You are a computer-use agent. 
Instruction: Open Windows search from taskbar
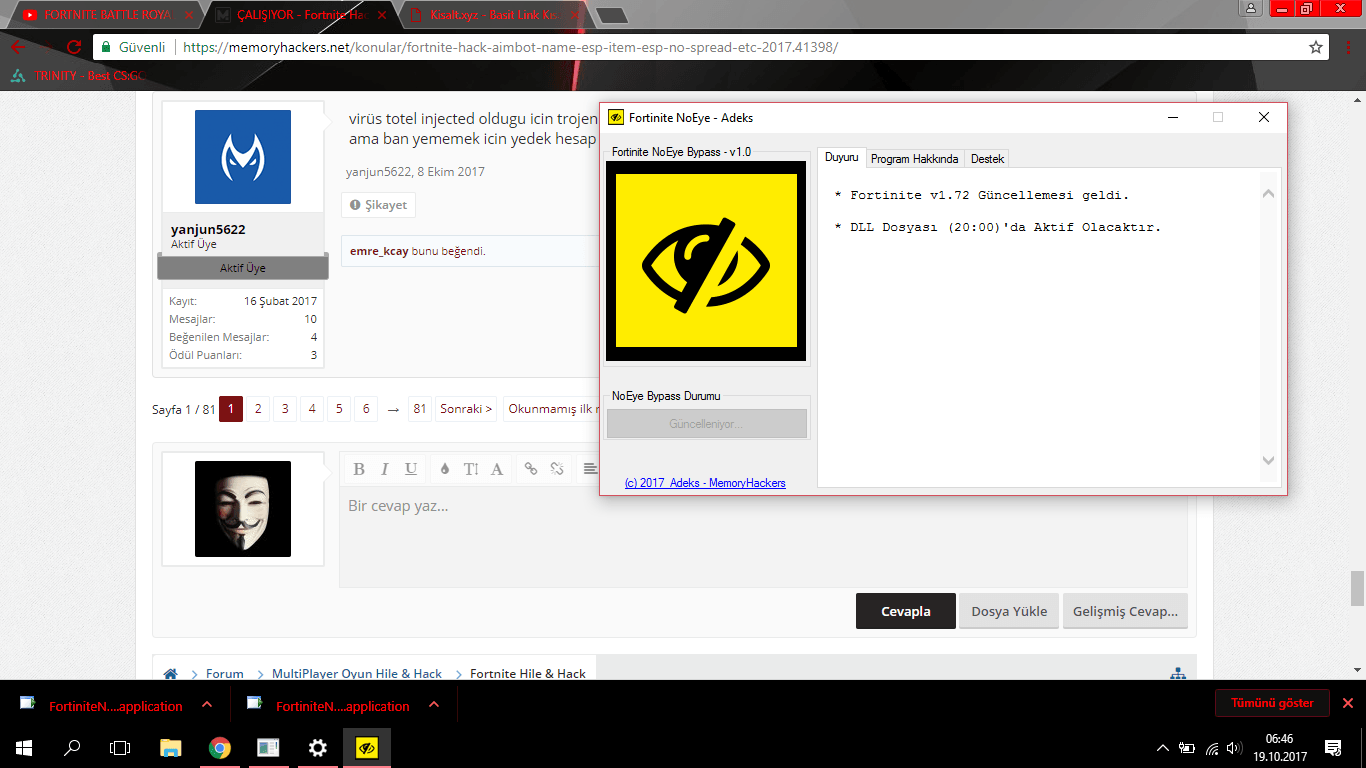click(x=72, y=747)
